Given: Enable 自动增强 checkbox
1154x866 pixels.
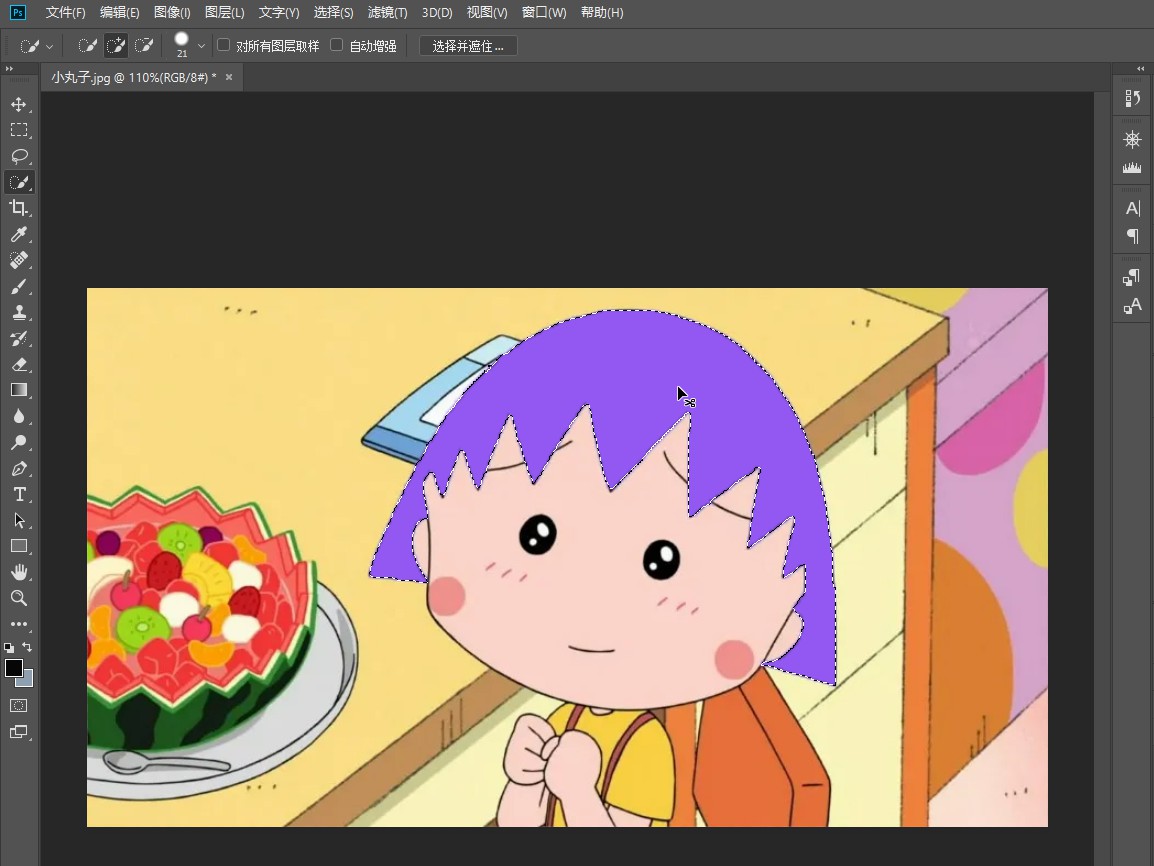Looking at the screenshot, I should (x=336, y=46).
